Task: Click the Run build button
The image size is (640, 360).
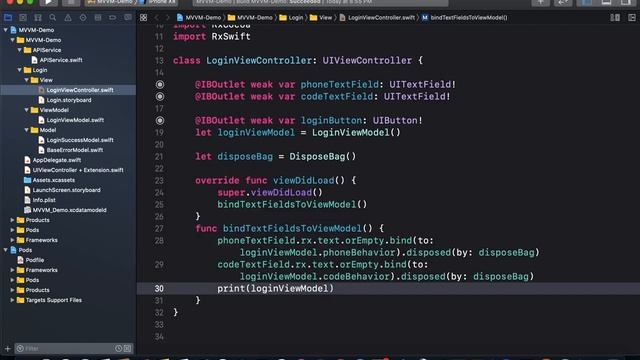Action: [x=48, y=2]
